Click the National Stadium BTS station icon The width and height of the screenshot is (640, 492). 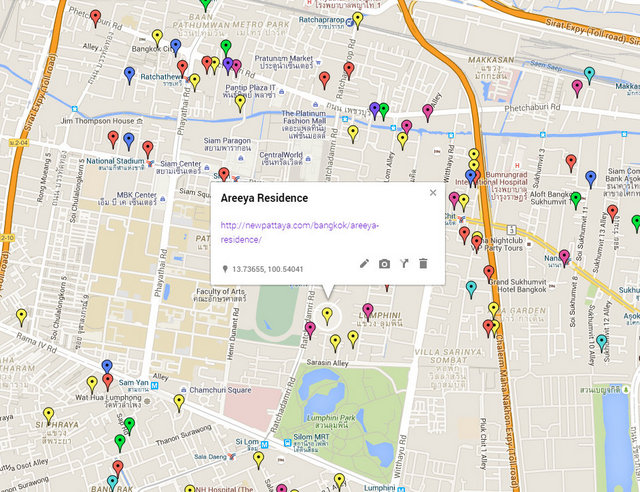pos(150,163)
